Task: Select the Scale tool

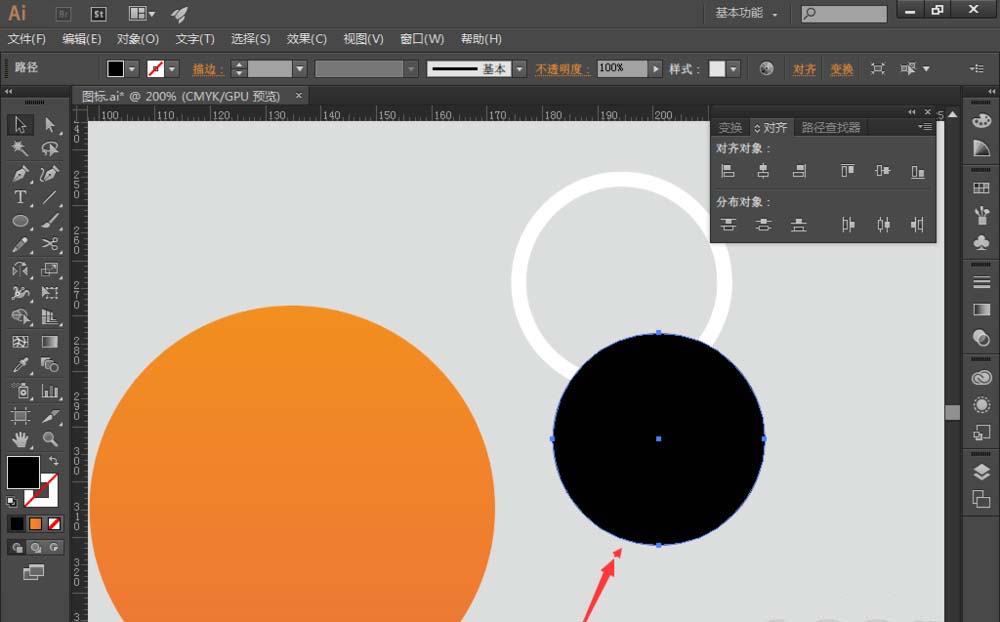Action: point(50,269)
